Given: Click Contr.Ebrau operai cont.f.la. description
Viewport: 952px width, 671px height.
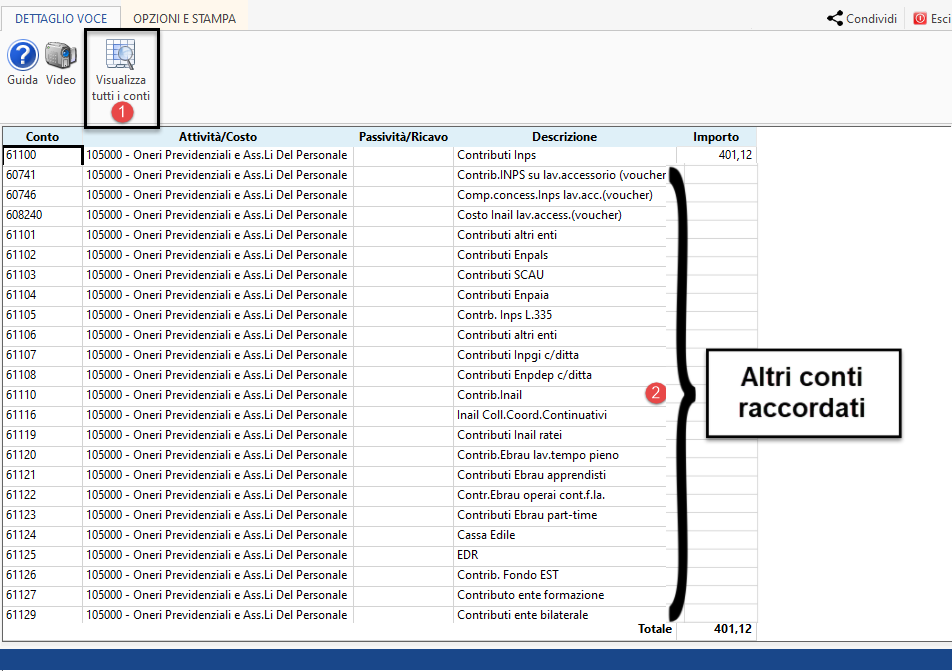Looking at the screenshot, I should tap(560, 496).
